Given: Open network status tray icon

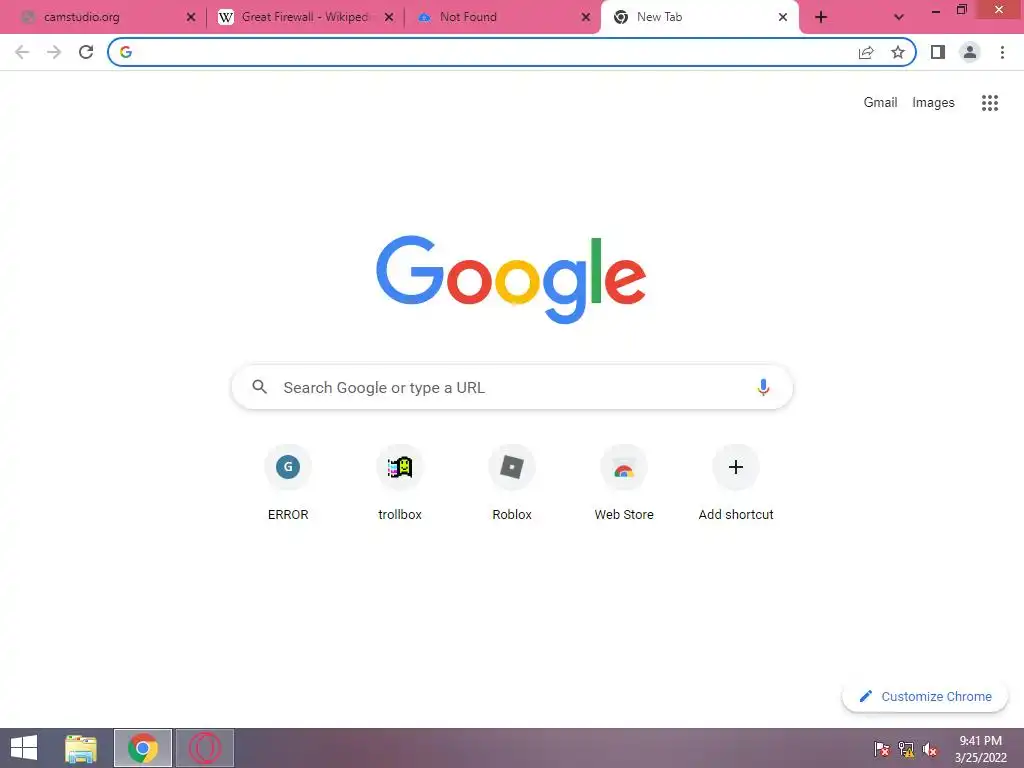Looking at the screenshot, I should 906,748.
